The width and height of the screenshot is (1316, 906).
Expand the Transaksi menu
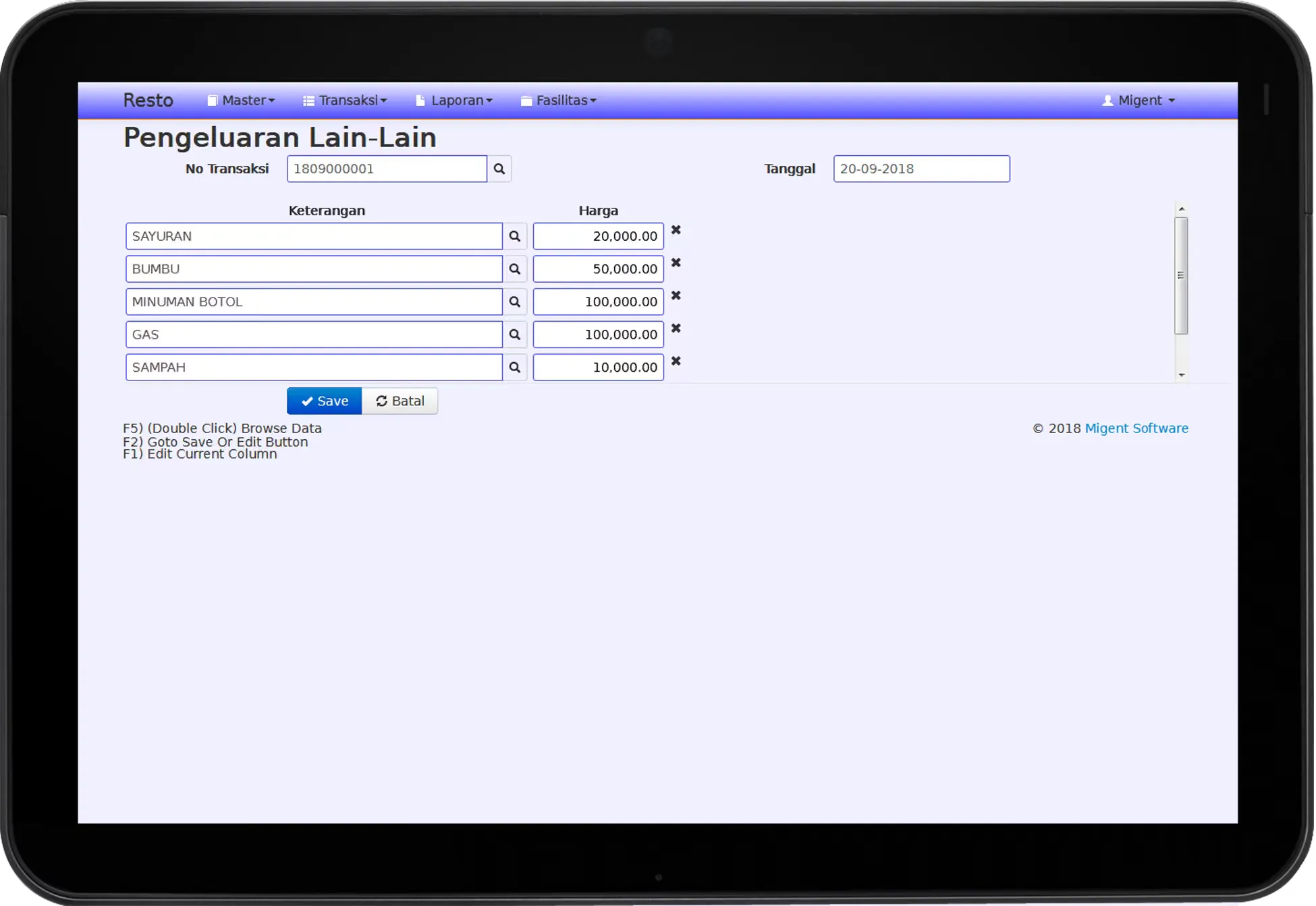(x=345, y=101)
